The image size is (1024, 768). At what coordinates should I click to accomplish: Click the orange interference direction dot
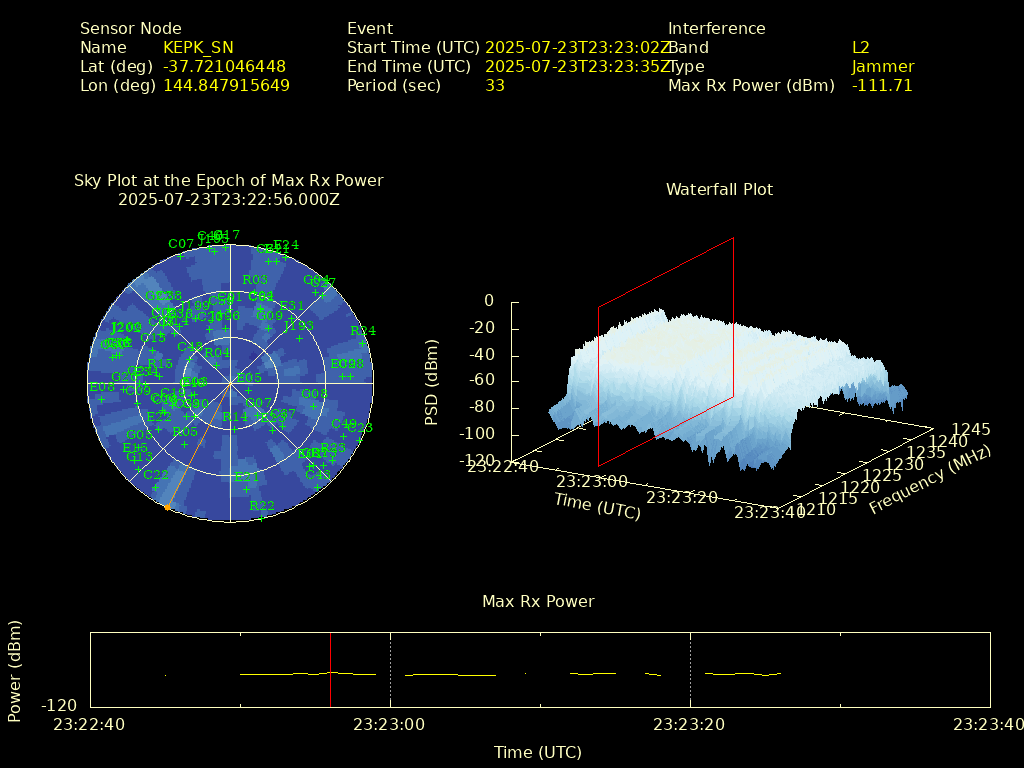pyautogui.click(x=167, y=508)
